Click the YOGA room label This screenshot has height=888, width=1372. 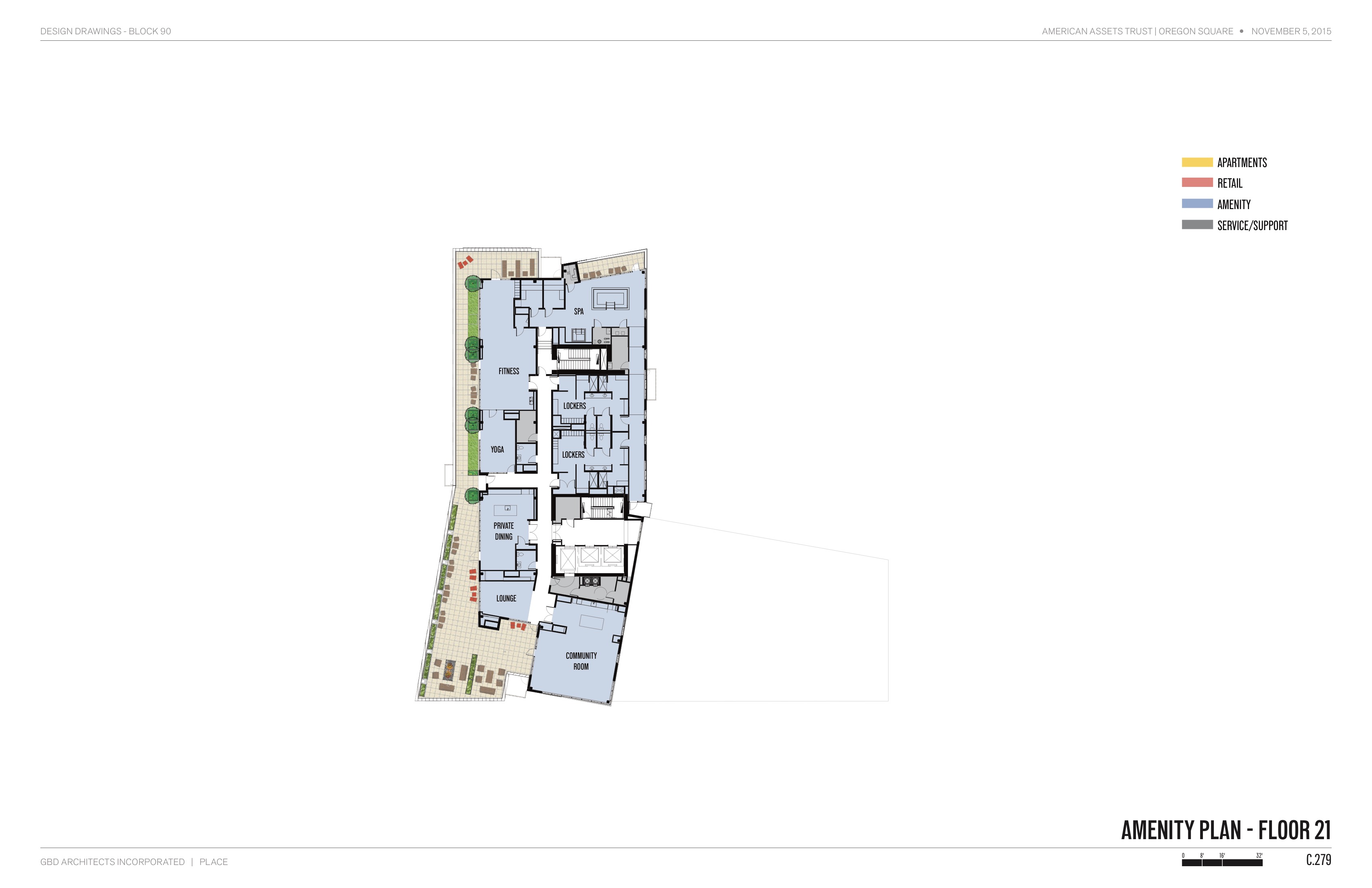tap(497, 450)
